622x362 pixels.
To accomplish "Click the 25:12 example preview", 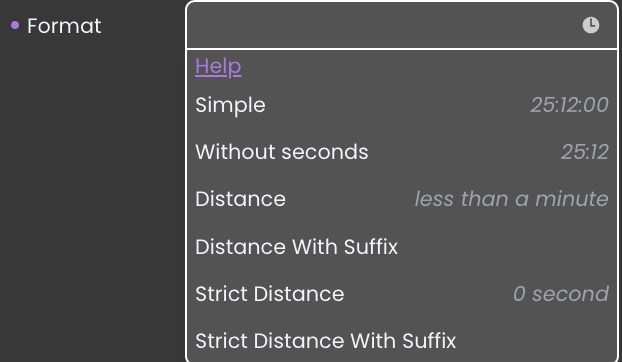I will click(x=585, y=152).
